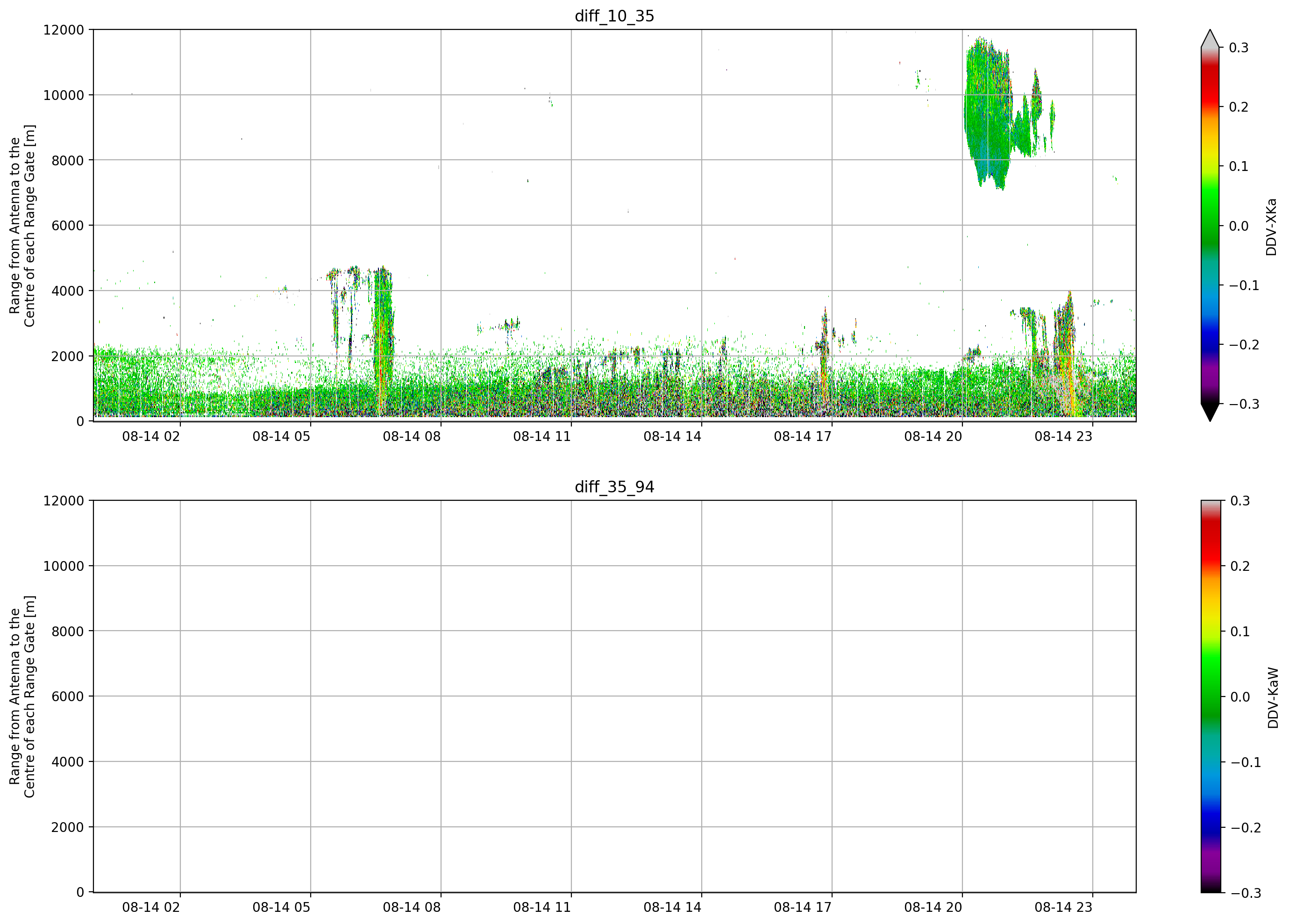Click the 08-14 17 tick in the top plot
1289x924 pixels.
803,436
